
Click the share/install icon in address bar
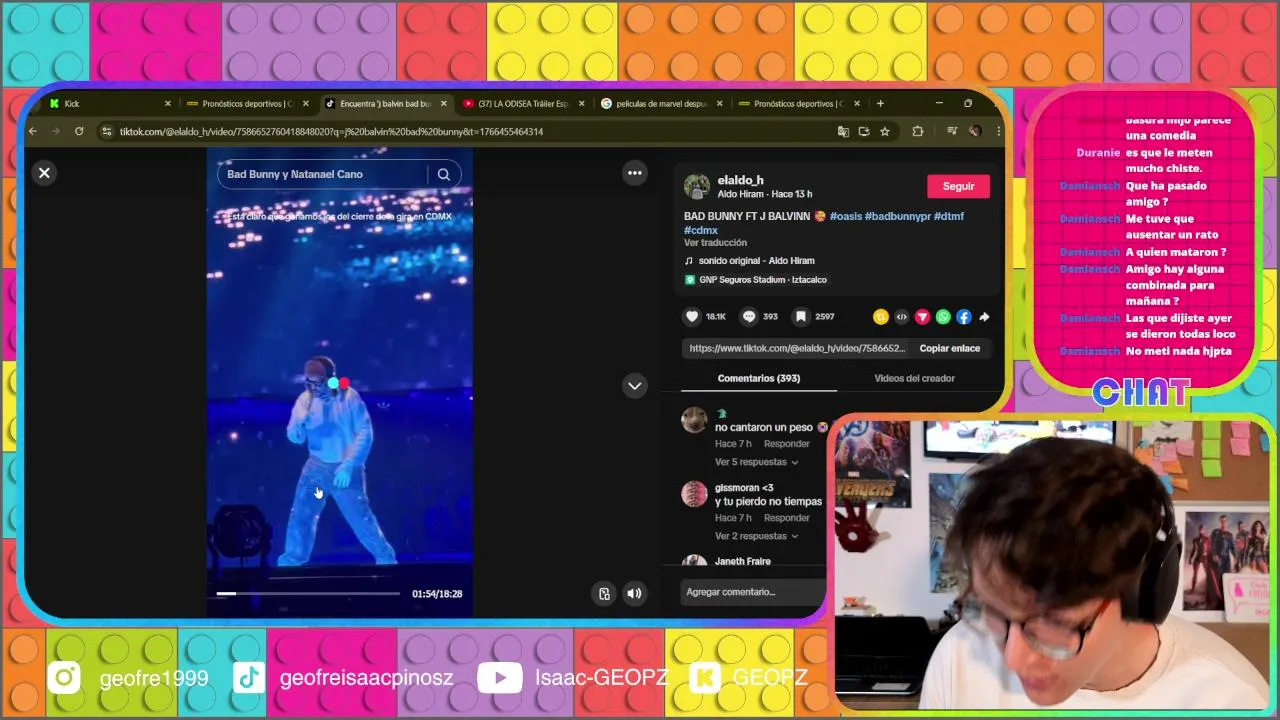(864, 131)
